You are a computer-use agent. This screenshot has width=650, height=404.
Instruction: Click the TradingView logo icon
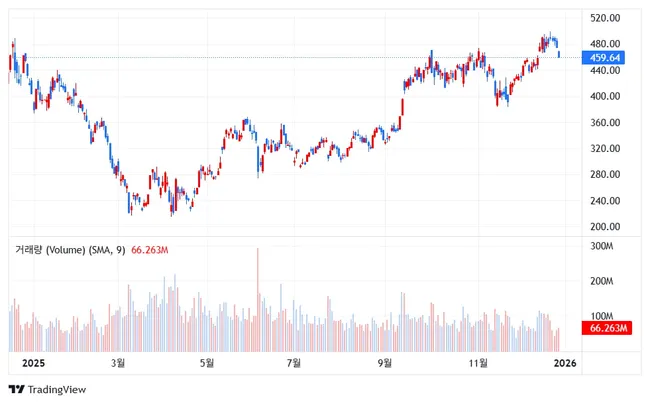[16, 390]
